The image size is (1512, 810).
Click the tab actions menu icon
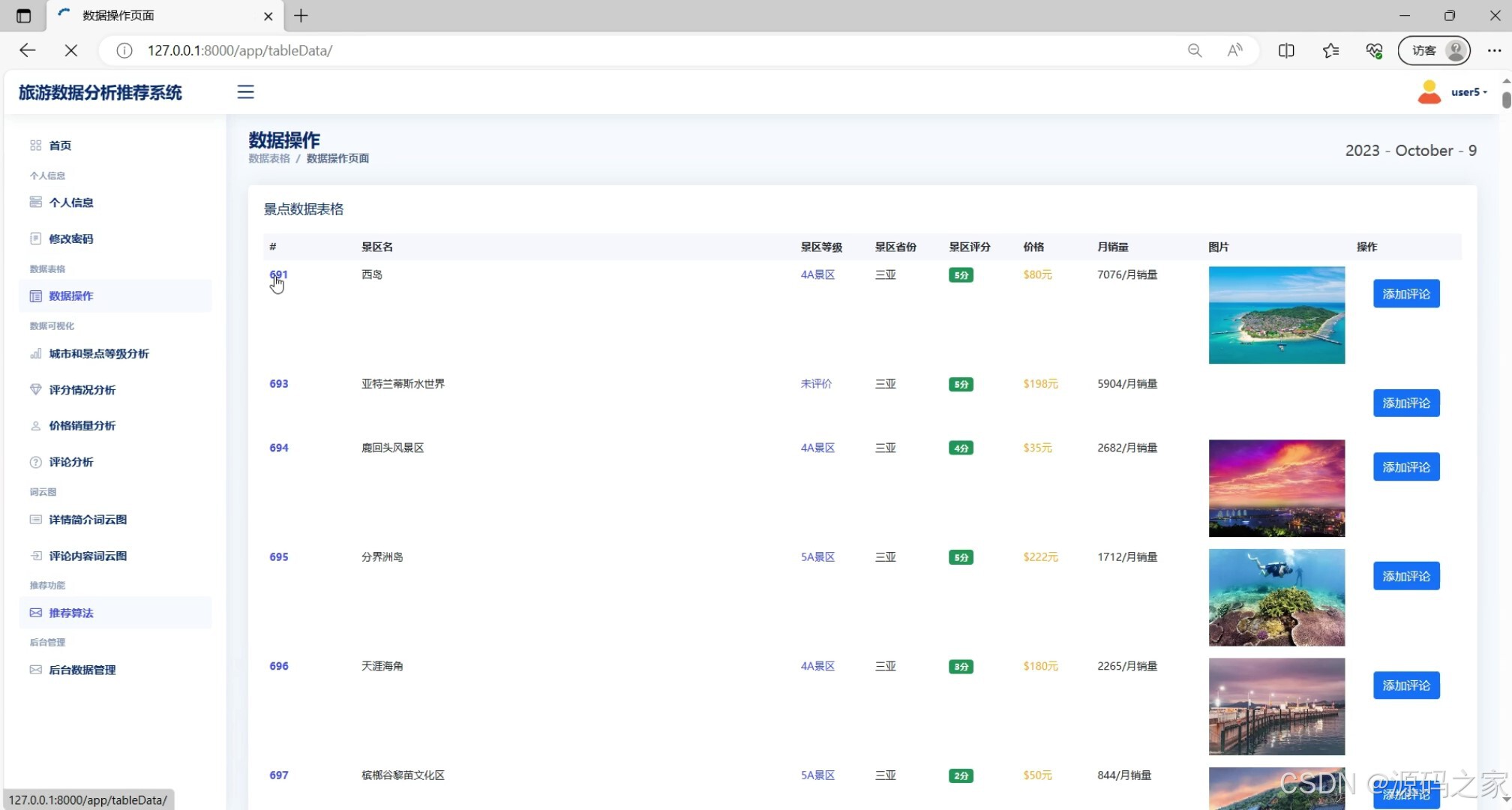(x=23, y=16)
